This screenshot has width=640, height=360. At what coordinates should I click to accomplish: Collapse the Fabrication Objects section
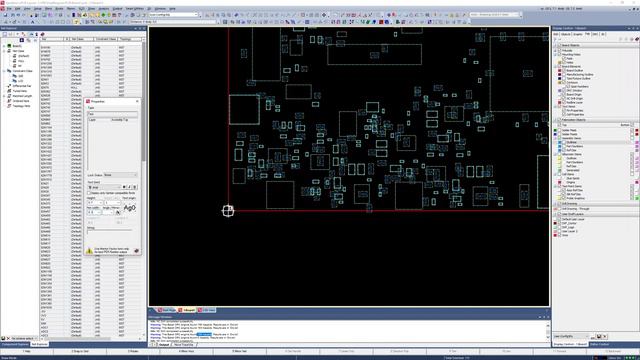555,120
